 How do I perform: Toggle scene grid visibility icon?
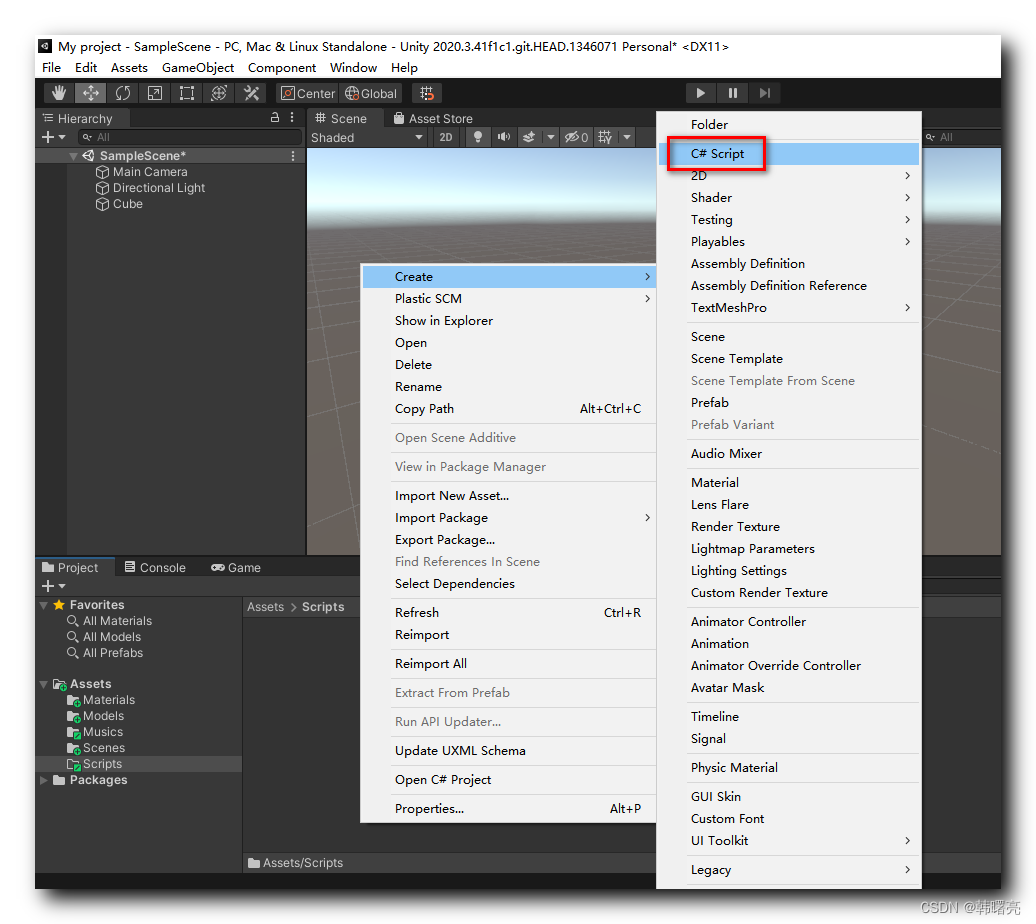tap(605, 137)
